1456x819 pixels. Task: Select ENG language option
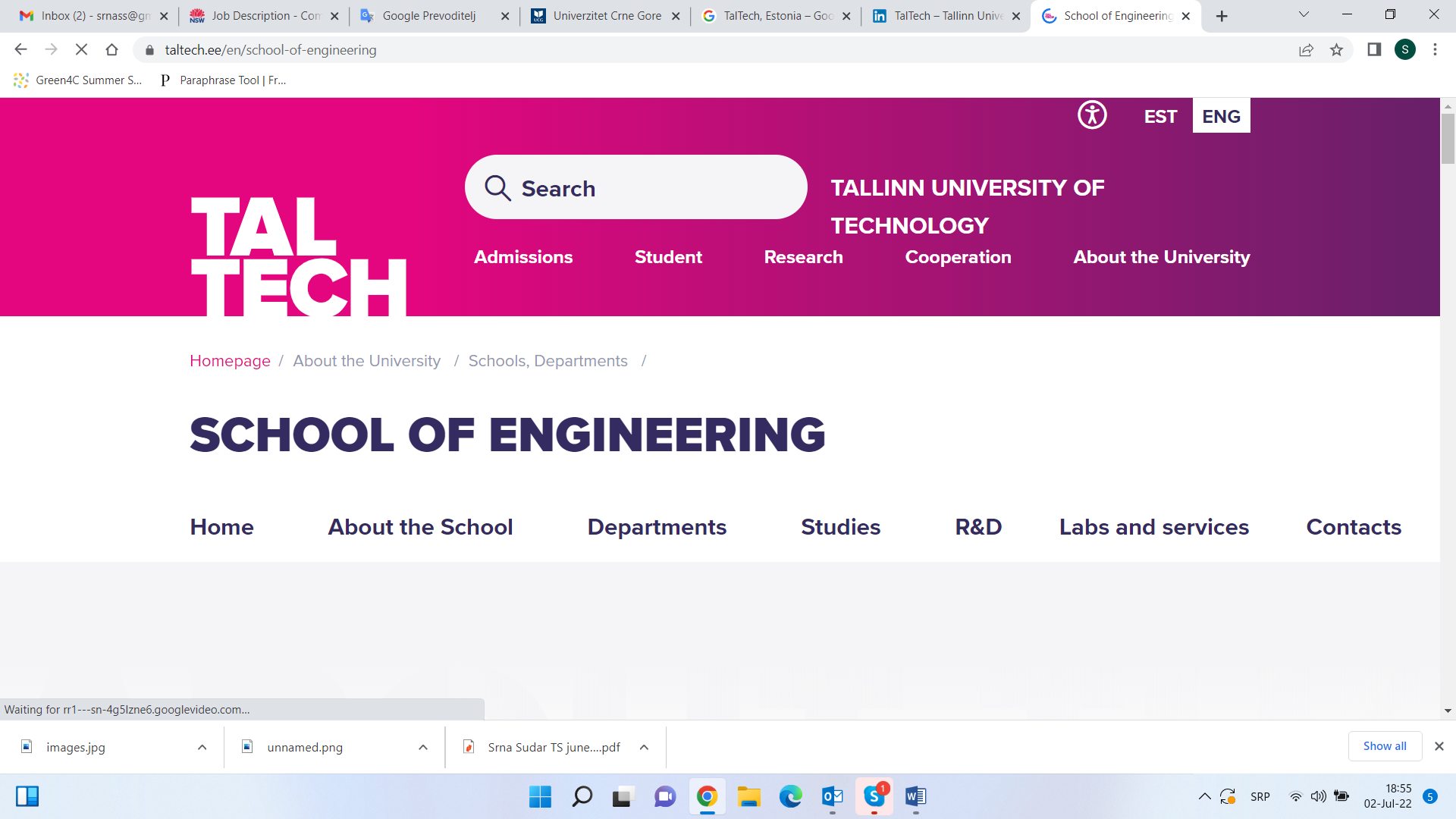point(1221,116)
